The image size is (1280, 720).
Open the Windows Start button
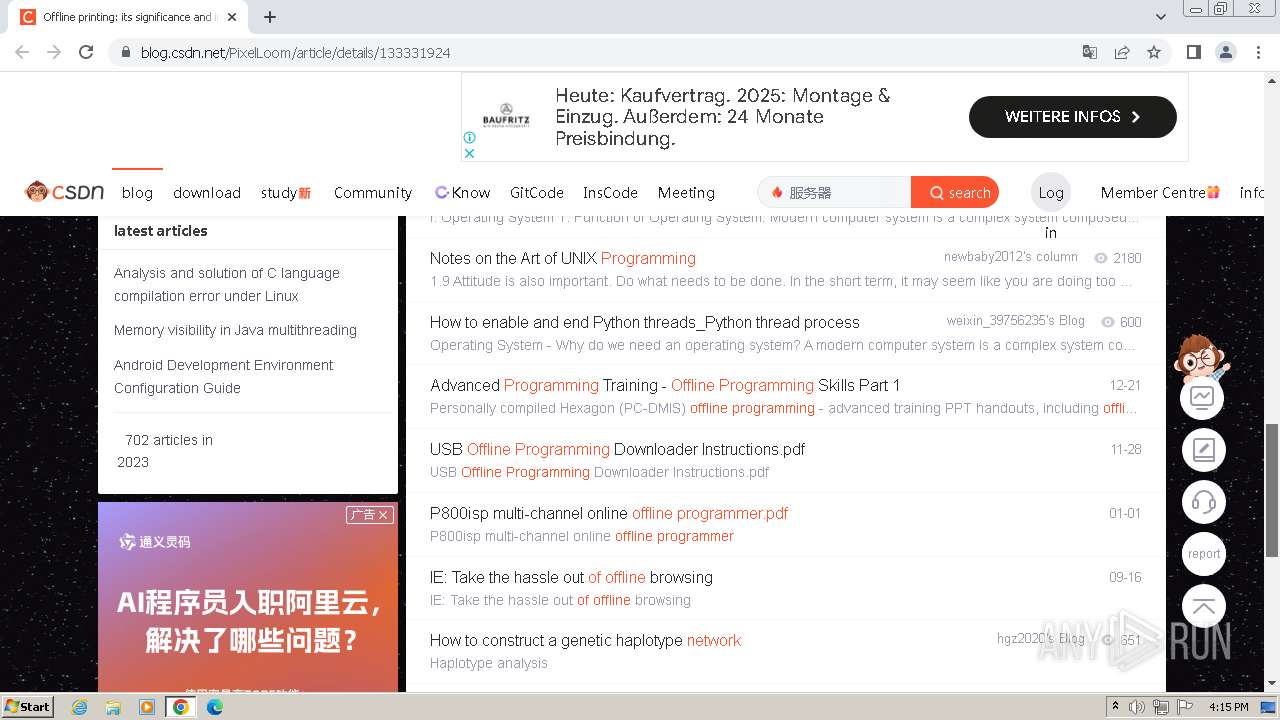(28, 706)
